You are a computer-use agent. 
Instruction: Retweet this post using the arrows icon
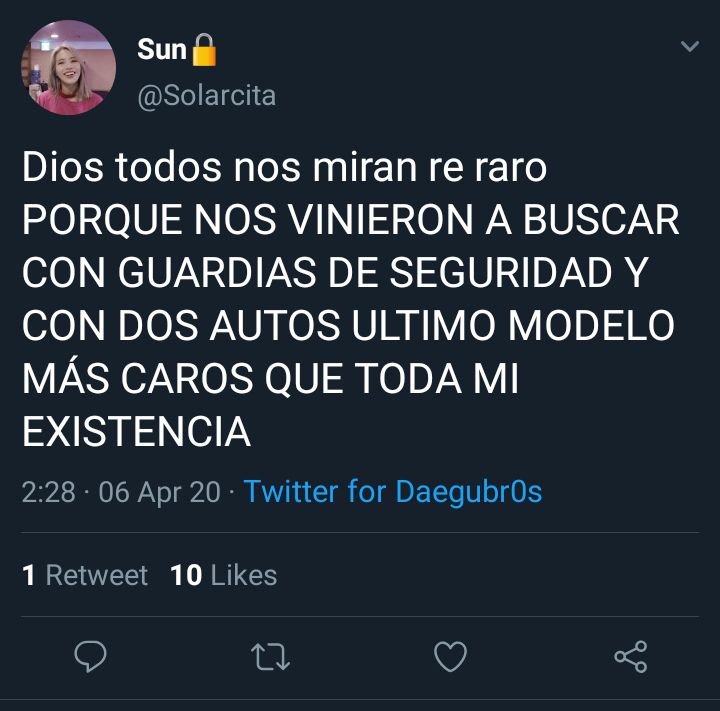pos(270,657)
